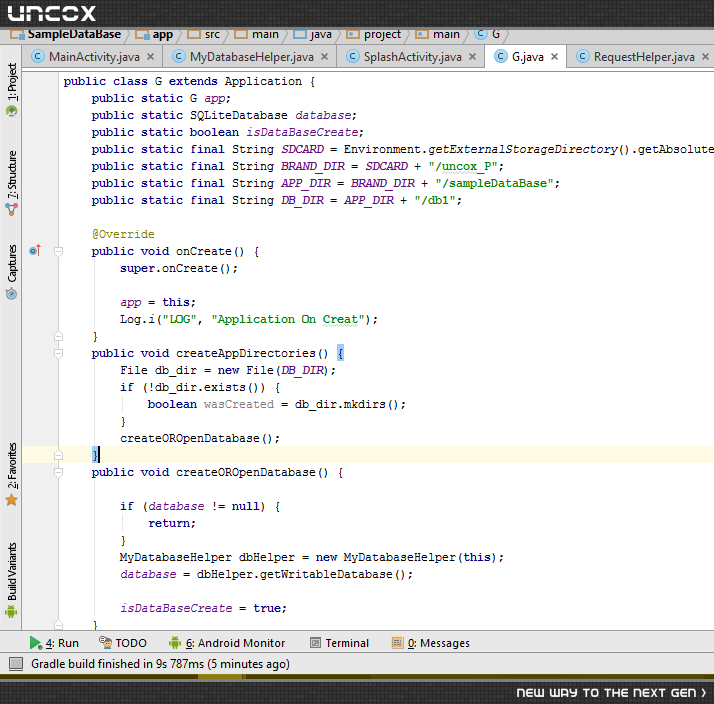This screenshot has height=704, width=714.
Task: Click the class icon on SplashActivity.java tab
Action: 352,56
